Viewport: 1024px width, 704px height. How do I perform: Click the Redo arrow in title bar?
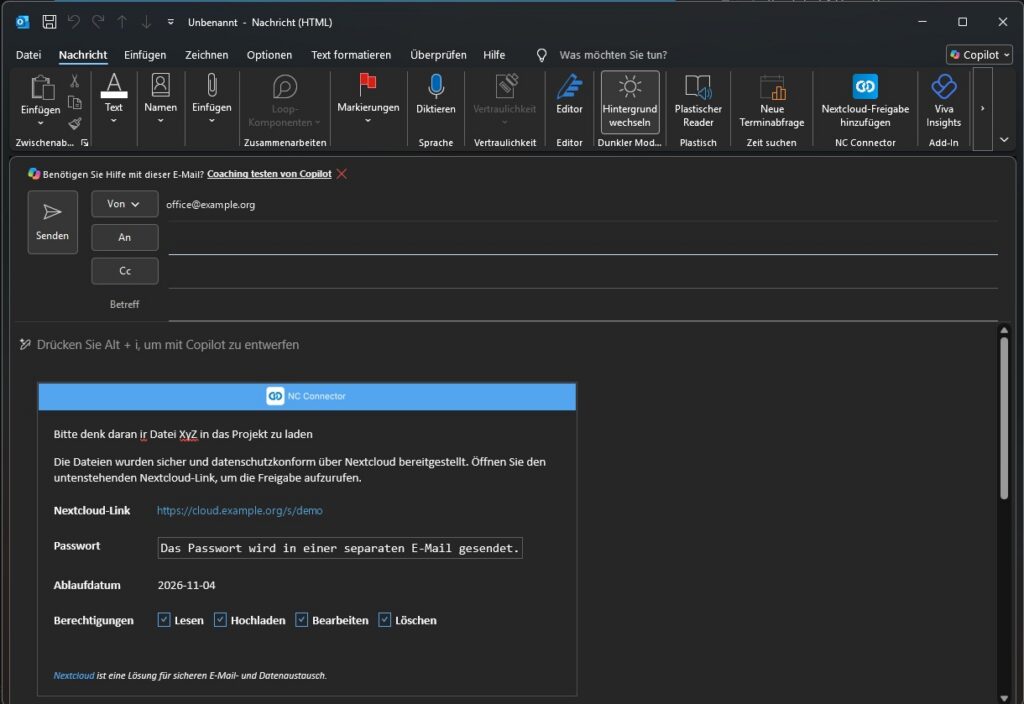[98, 22]
